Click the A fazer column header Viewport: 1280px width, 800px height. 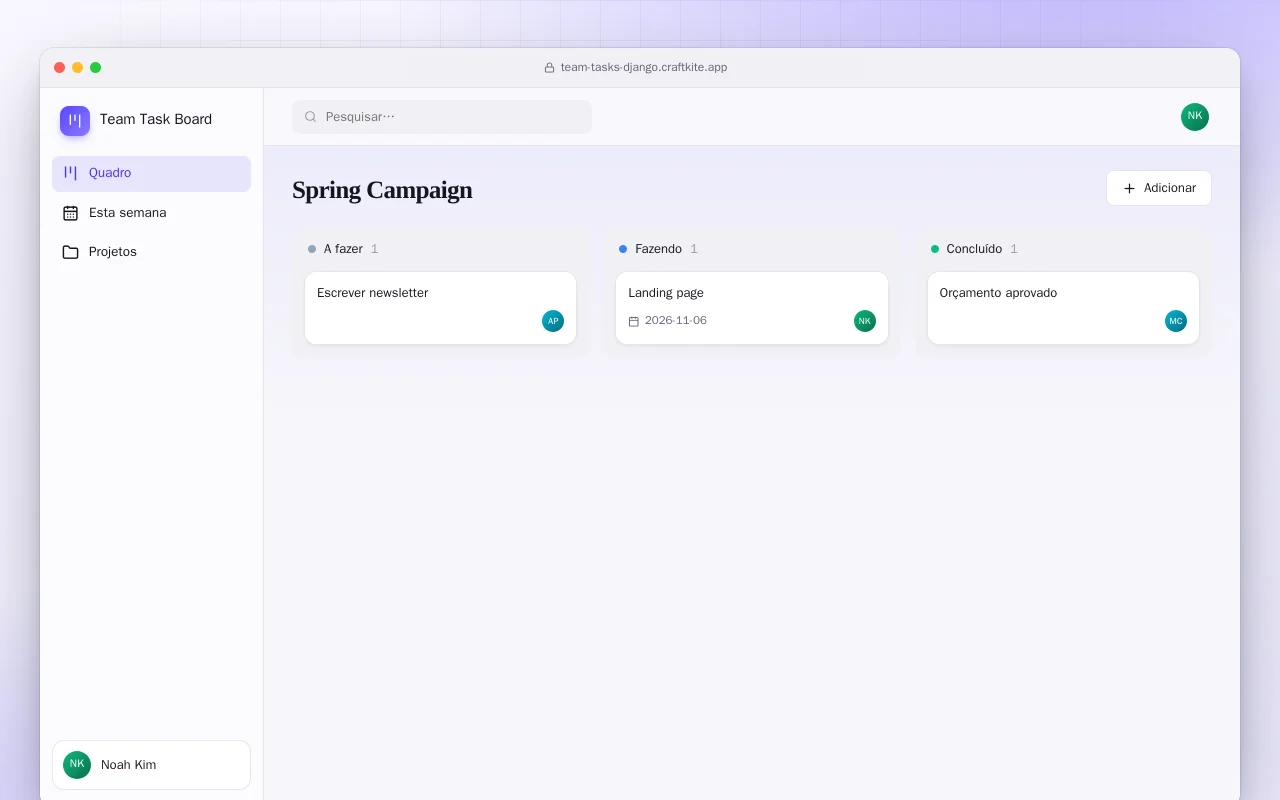[x=343, y=249]
